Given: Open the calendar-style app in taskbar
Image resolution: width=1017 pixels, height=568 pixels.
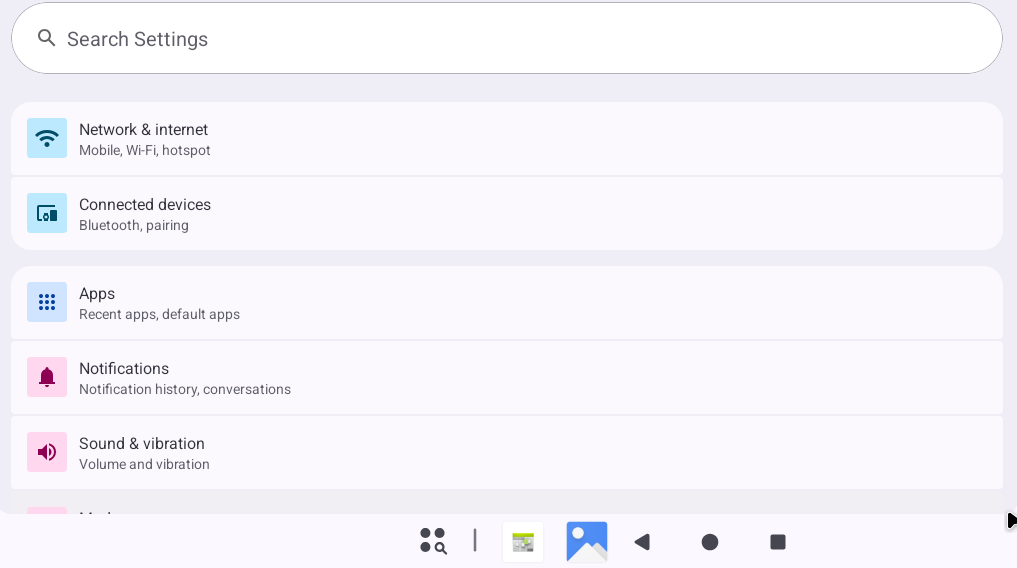Looking at the screenshot, I should pyautogui.click(x=523, y=542).
